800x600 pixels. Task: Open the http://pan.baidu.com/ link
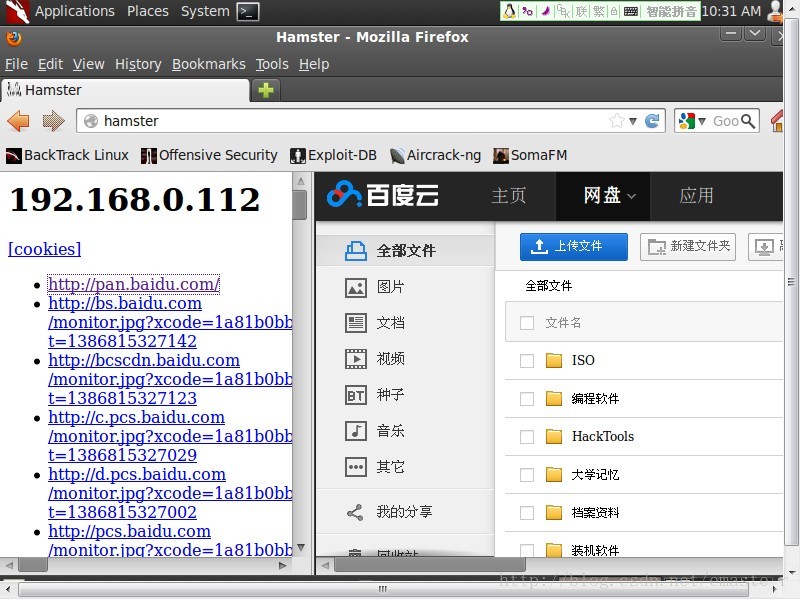134,284
